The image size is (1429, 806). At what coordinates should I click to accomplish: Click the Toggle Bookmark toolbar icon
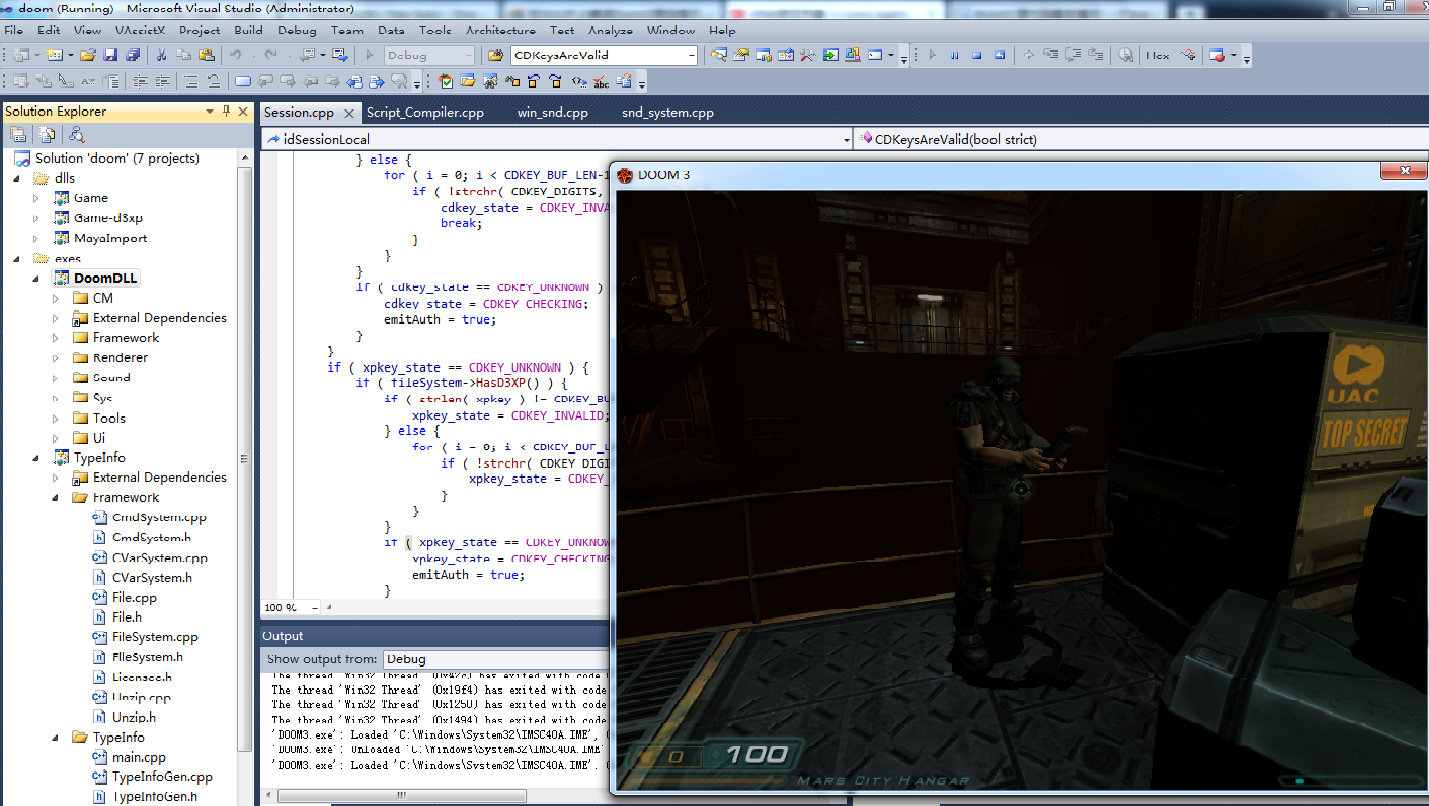click(243, 81)
